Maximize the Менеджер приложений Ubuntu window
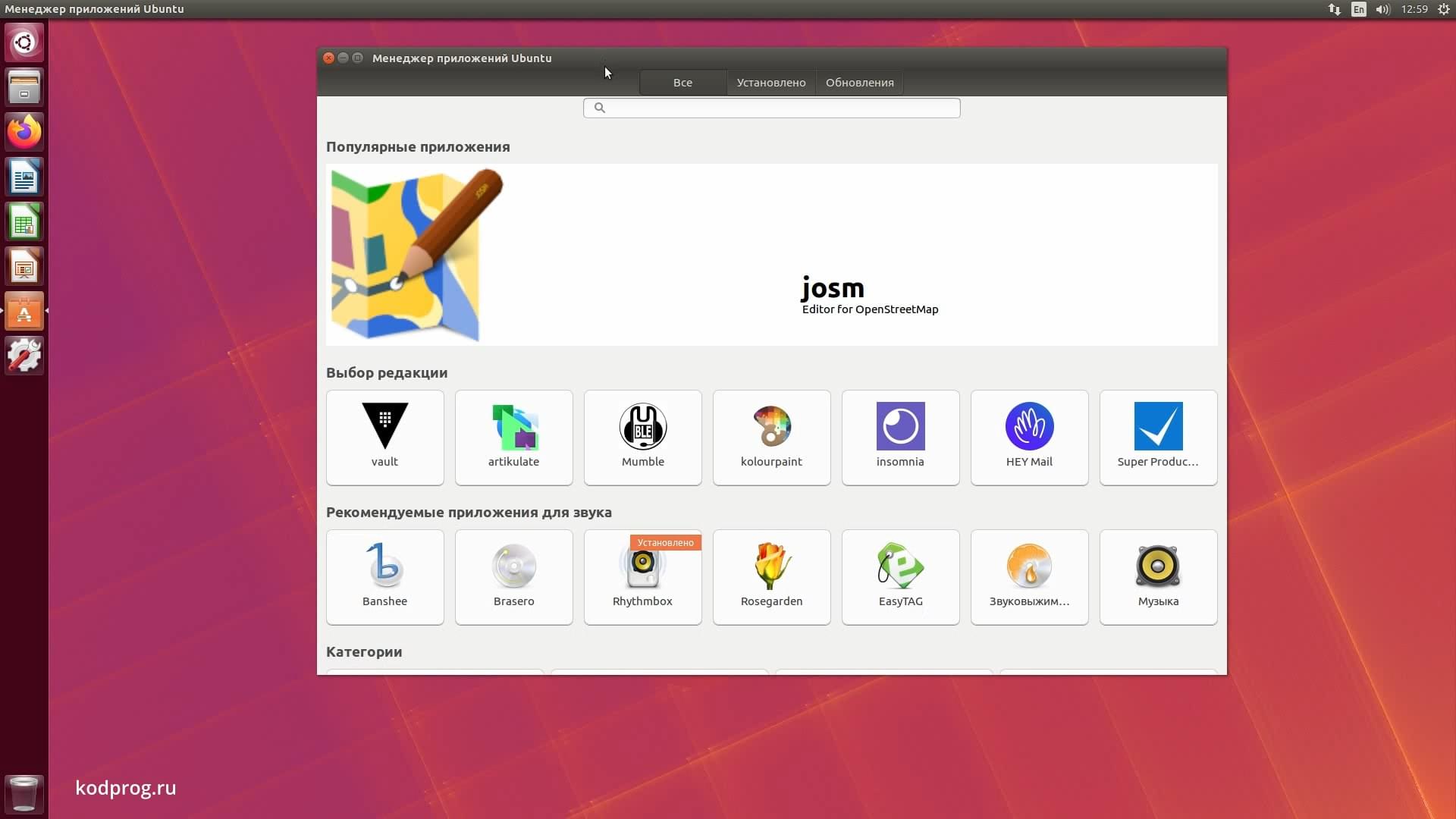Image resolution: width=1456 pixels, height=819 pixels. tap(358, 58)
